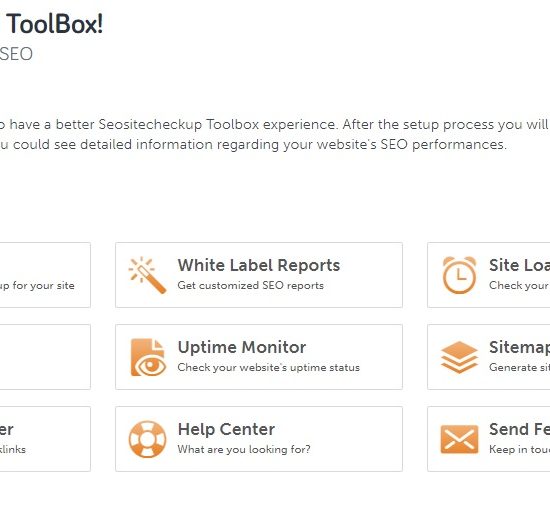
Task: Open the Send Feedback card title
Action: (x=519, y=429)
